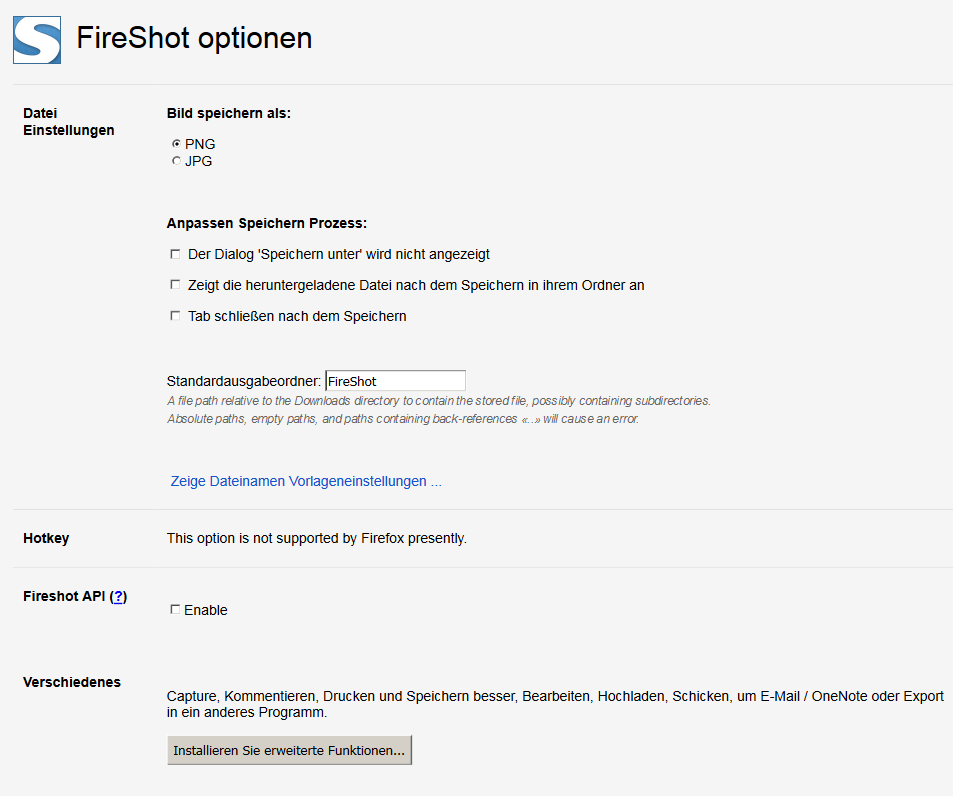Screen dimensions: 953x796
Task: Click the FireShot S logo icon
Action: 37,40
